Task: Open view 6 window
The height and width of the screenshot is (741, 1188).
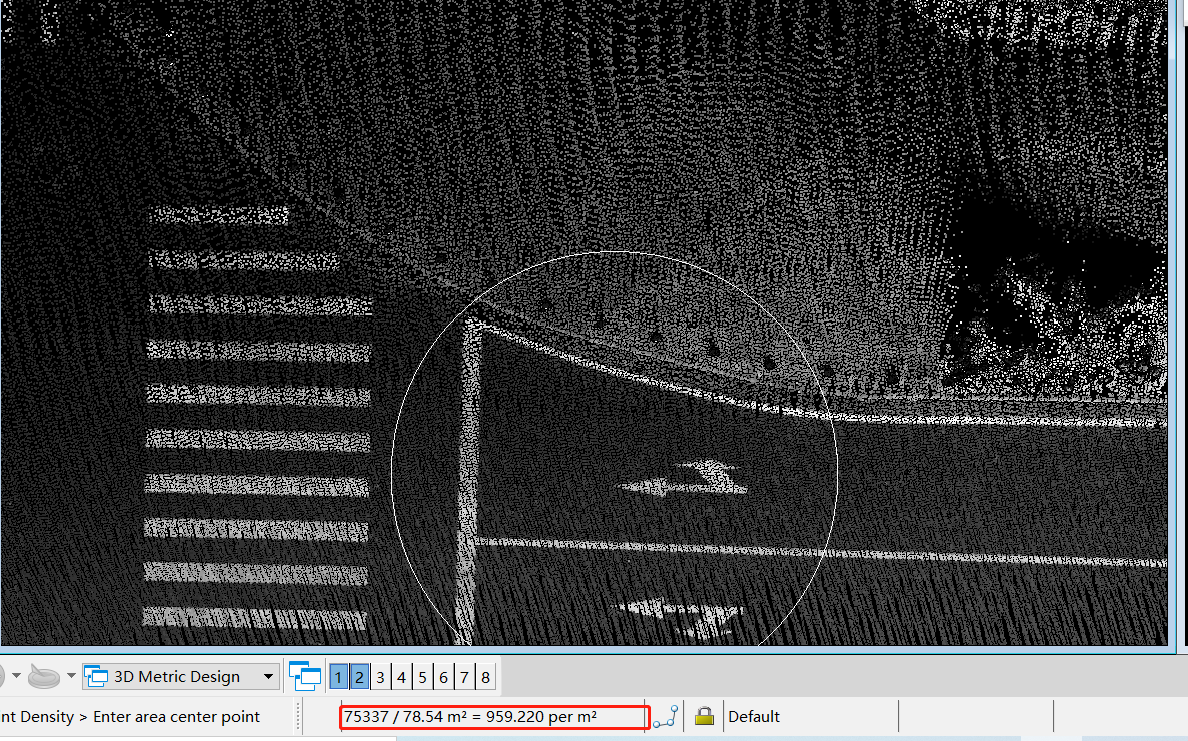Action: click(x=443, y=677)
